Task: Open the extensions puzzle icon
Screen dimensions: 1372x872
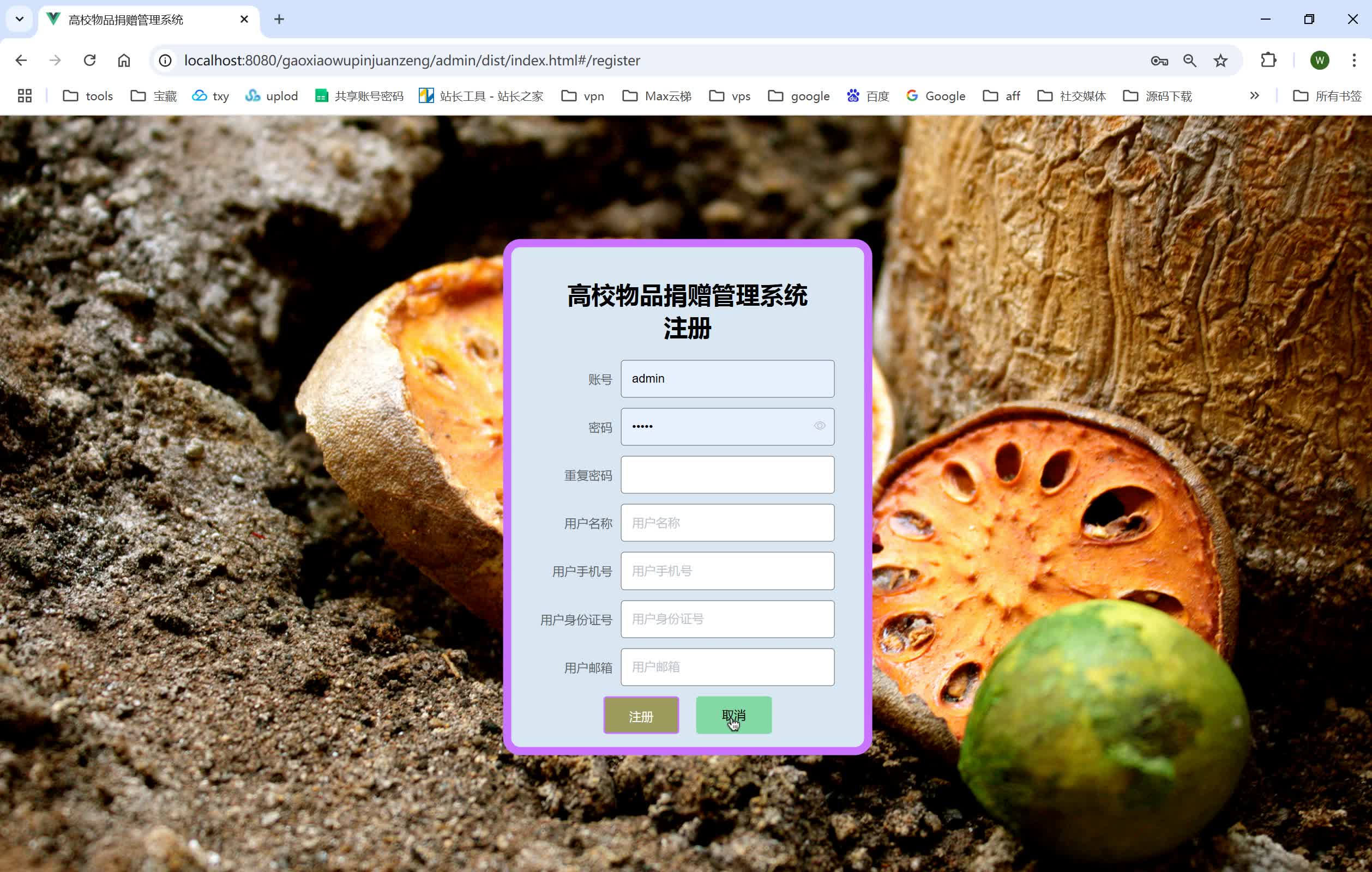Action: tap(1268, 60)
